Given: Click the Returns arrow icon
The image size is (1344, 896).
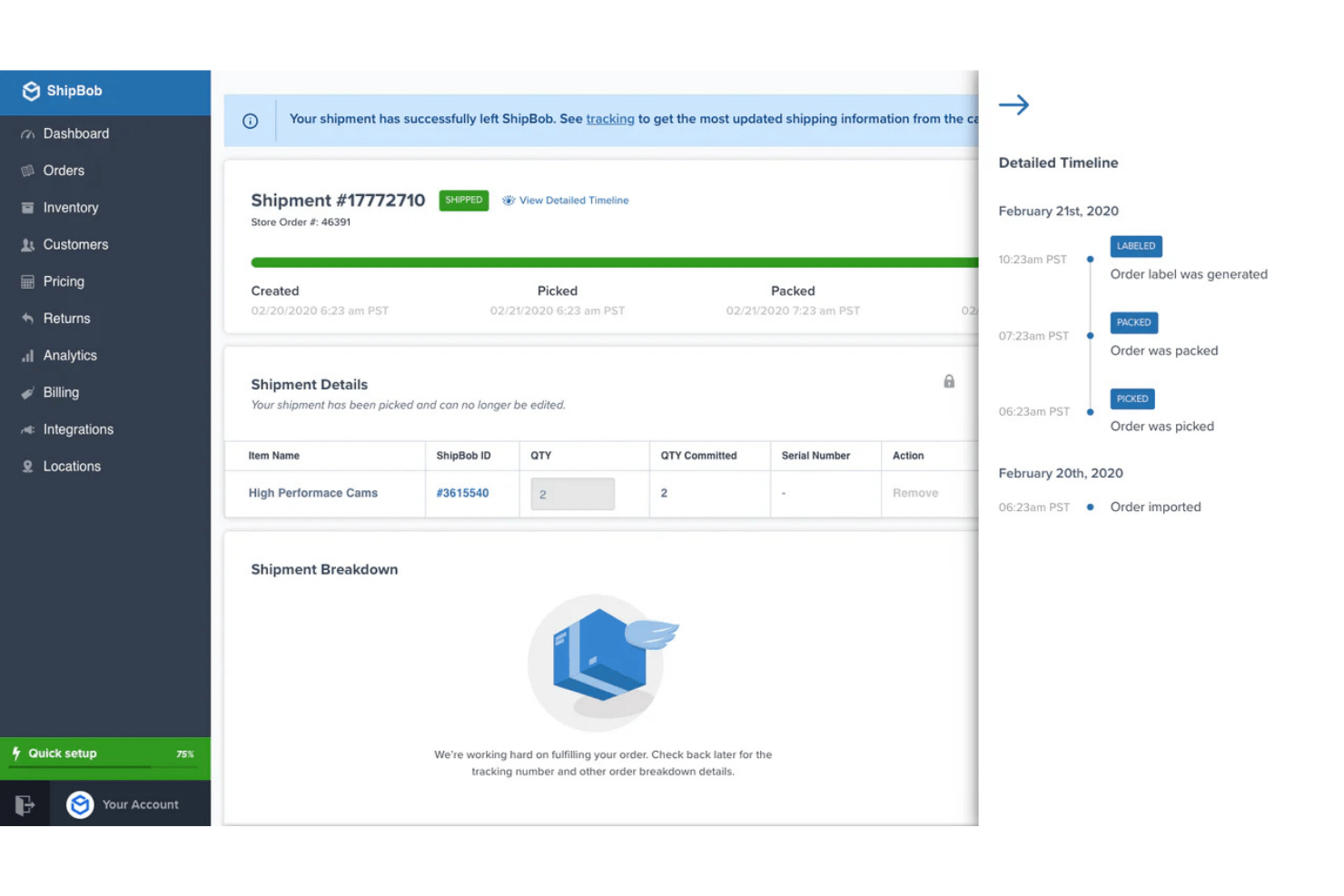Looking at the screenshot, I should (28, 319).
